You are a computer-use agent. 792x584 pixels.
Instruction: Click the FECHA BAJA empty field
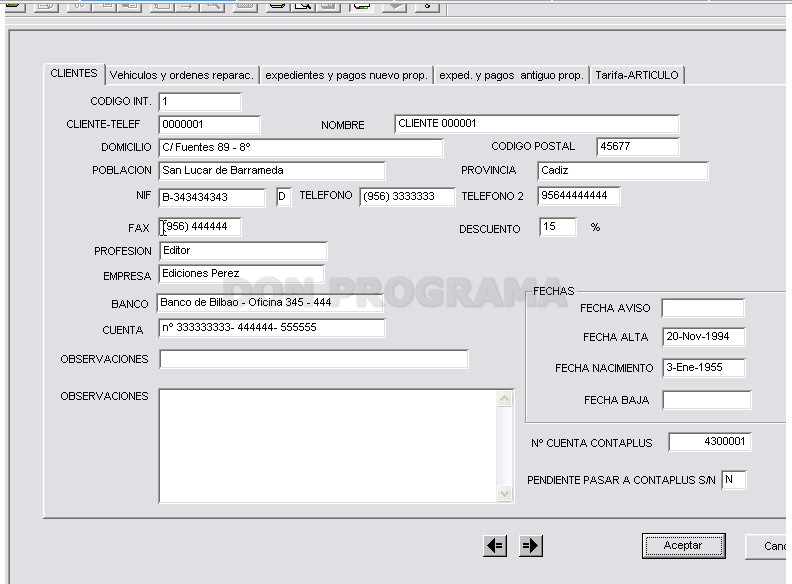[706, 400]
